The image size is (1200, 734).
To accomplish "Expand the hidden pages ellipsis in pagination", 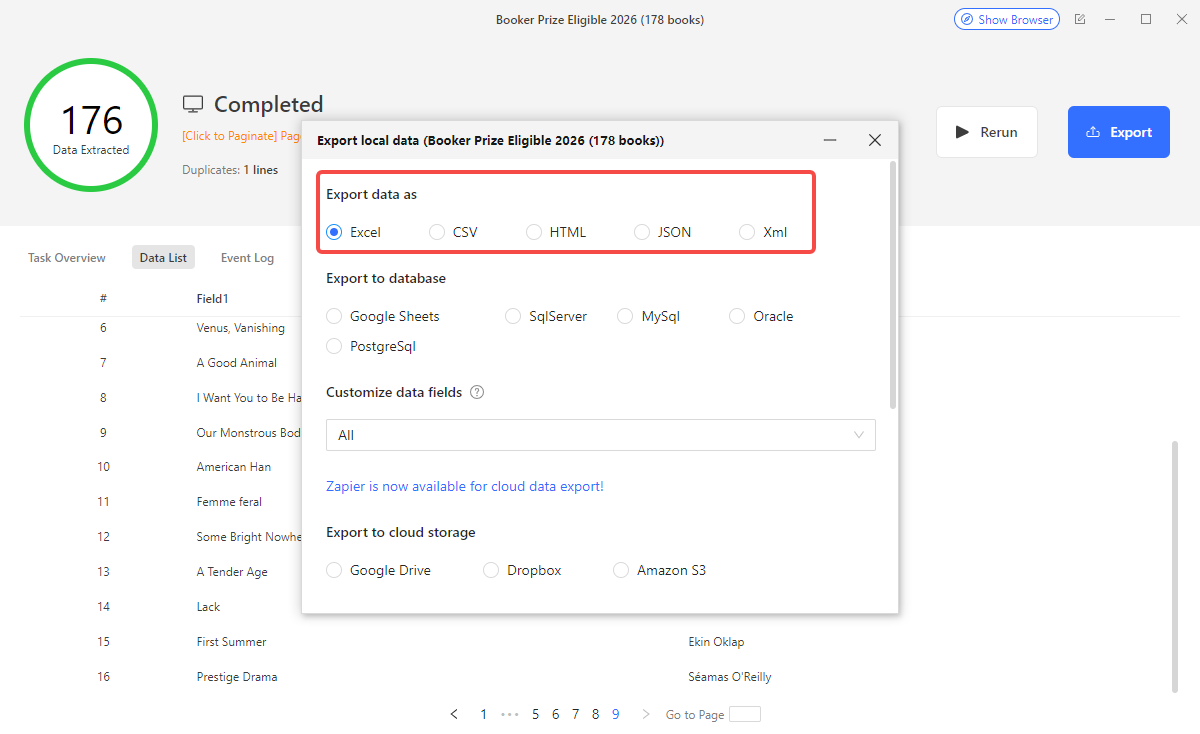I will (x=509, y=714).
